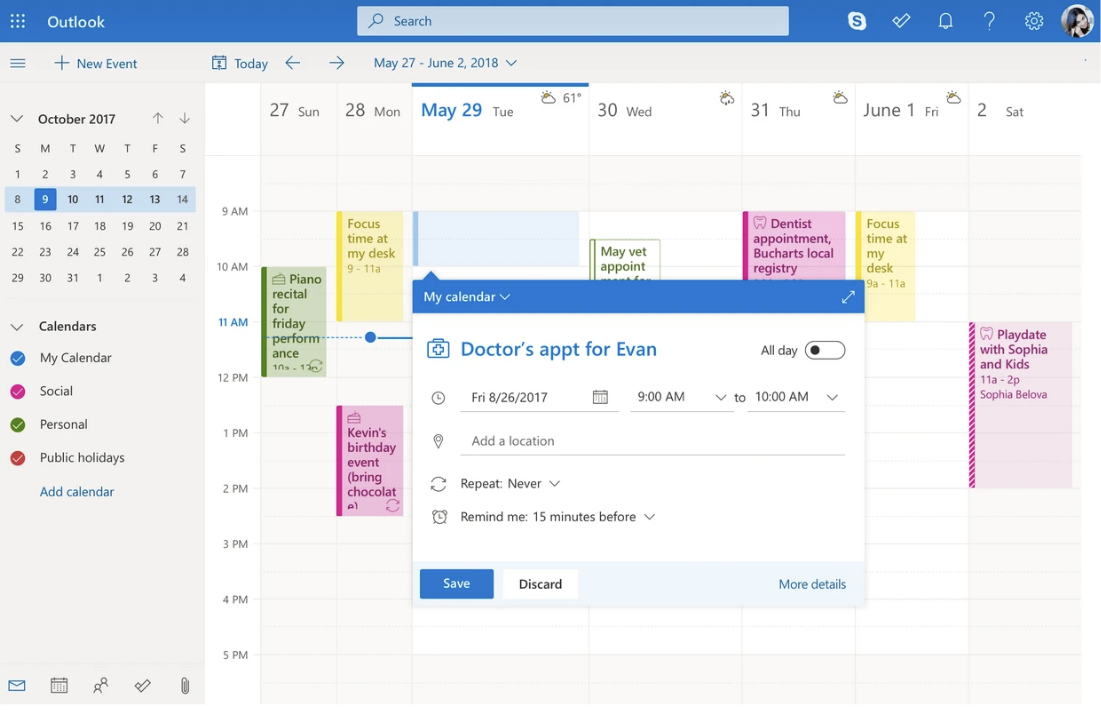Open Skype from the top bar
This screenshot has height=710, width=1101.
pos(857,20)
